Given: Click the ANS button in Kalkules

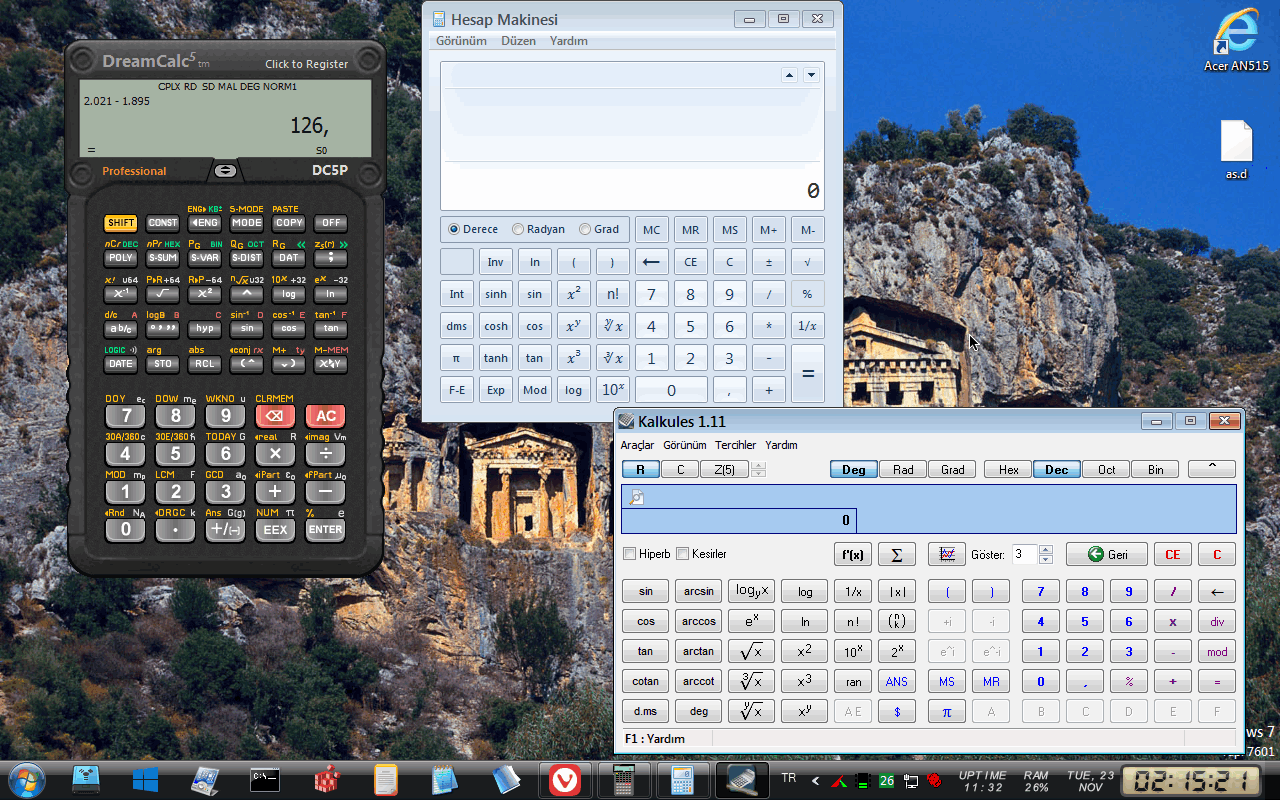Looking at the screenshot, I should 896,682.
